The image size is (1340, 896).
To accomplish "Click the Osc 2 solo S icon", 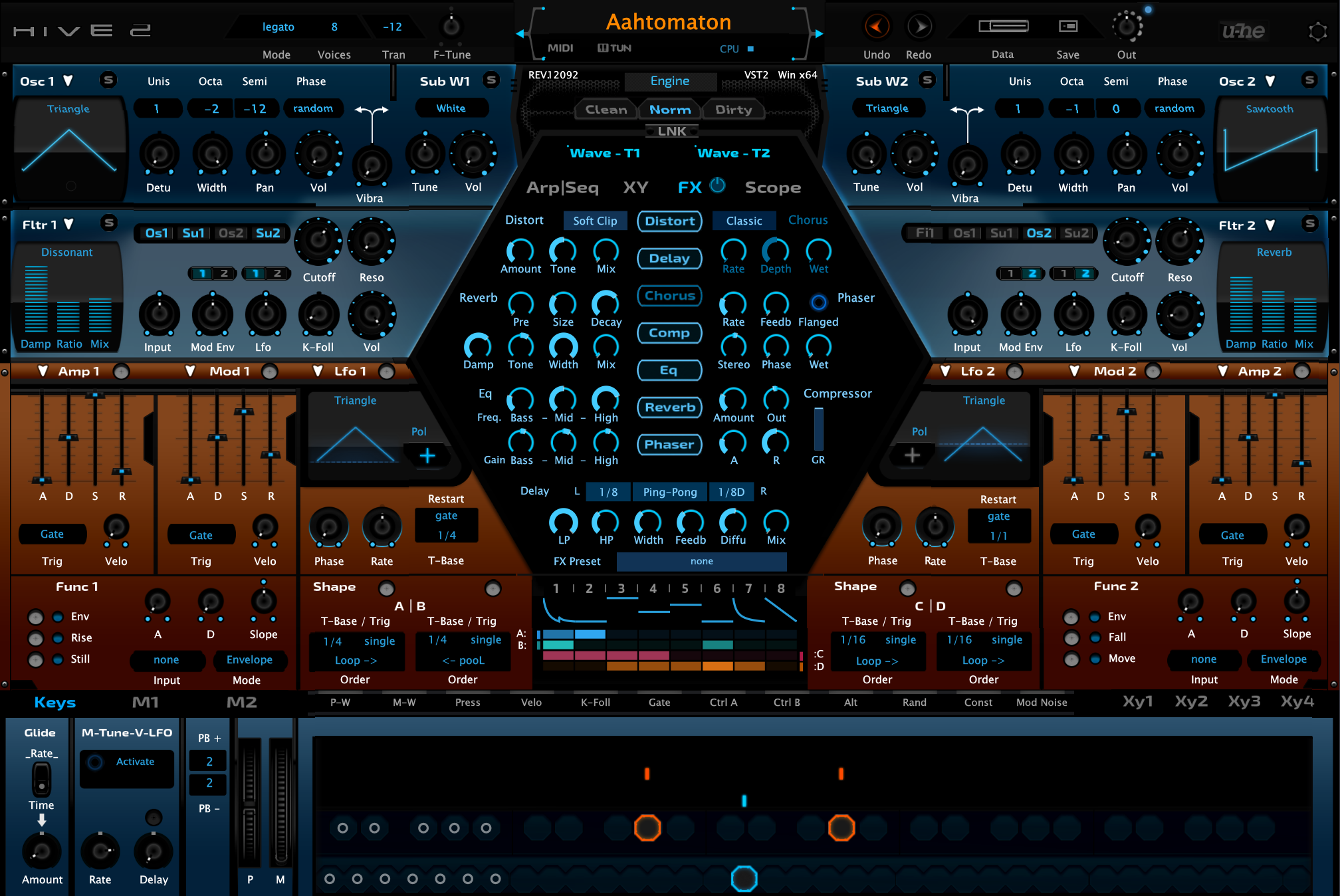I will click(x=1309, y=80).
